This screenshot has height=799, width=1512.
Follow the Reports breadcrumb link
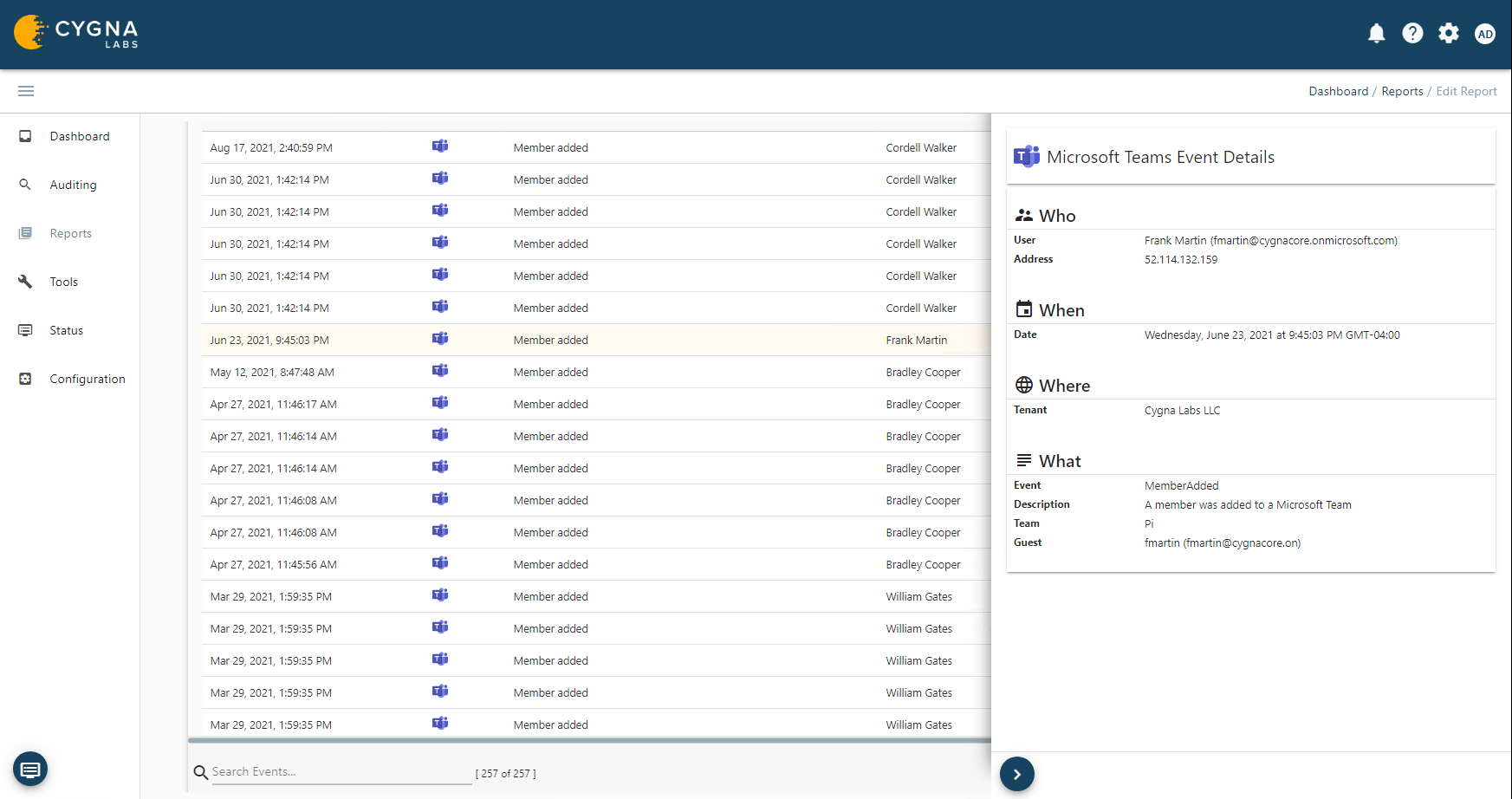[x=1402, y=91]
